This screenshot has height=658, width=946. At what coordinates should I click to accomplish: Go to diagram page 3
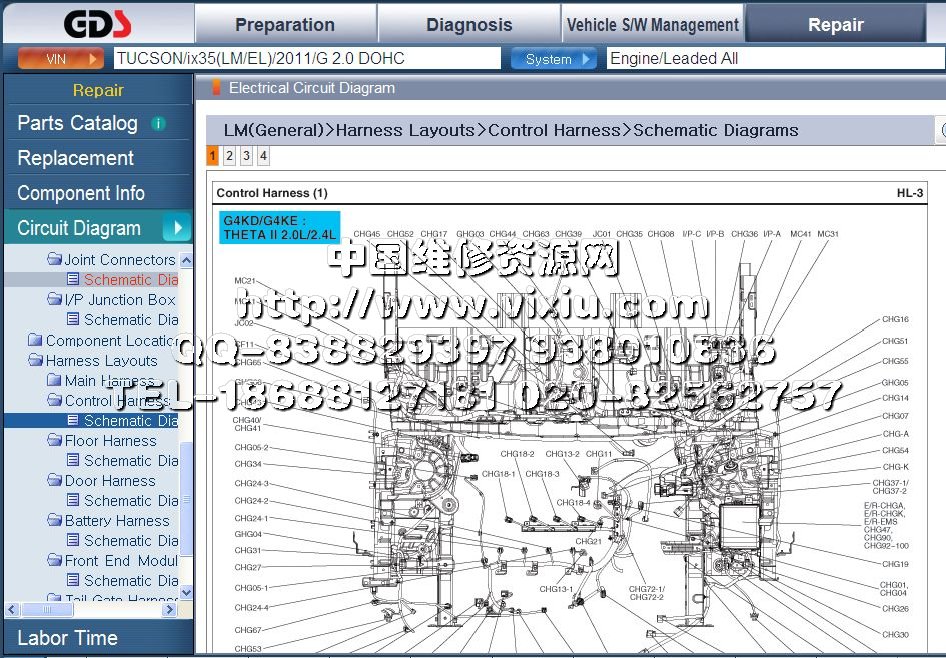tap(246, 156)
